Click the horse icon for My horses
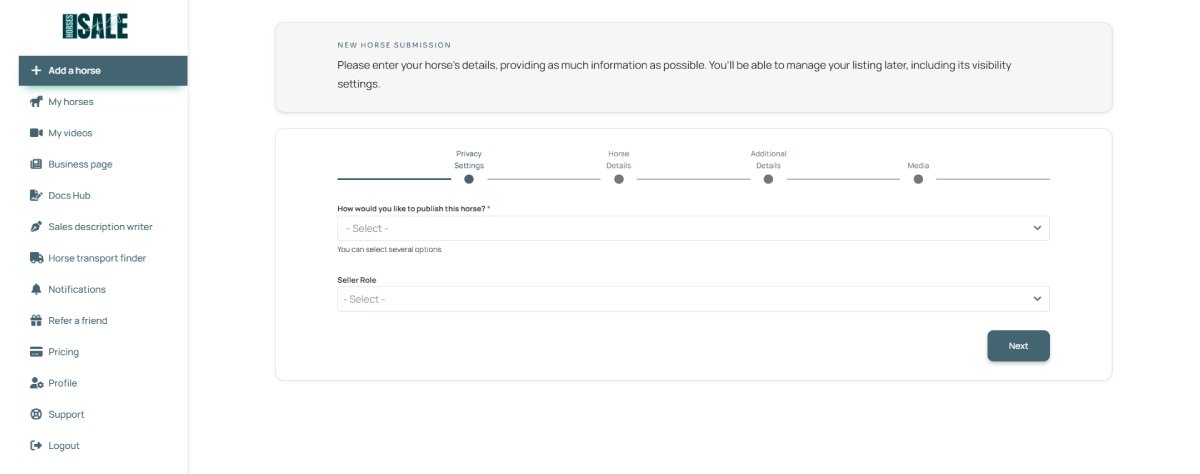1200x474 pixels. click(36, 102)
